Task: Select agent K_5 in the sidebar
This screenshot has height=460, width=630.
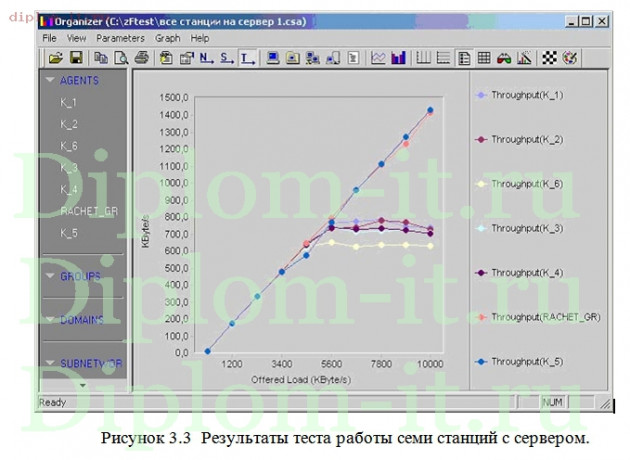Action: pyautogui.click(x=68, y=233)
